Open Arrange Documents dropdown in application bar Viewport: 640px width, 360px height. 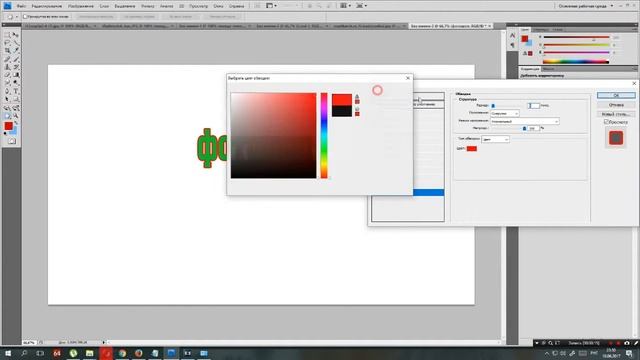(346, 6)
